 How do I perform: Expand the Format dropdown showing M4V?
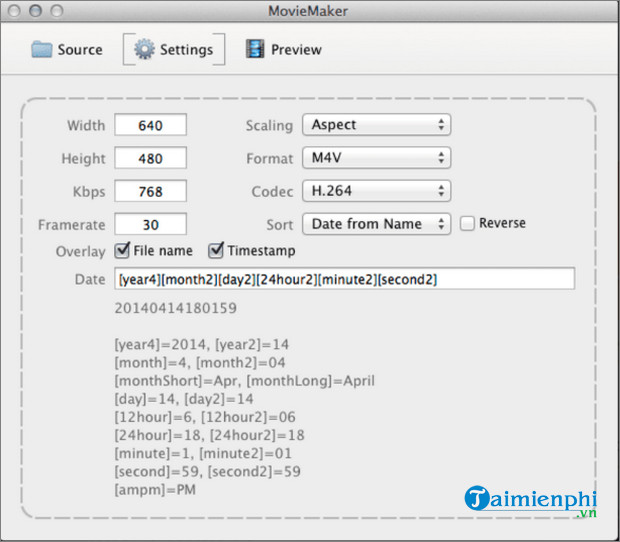click(x=376, y=158)
